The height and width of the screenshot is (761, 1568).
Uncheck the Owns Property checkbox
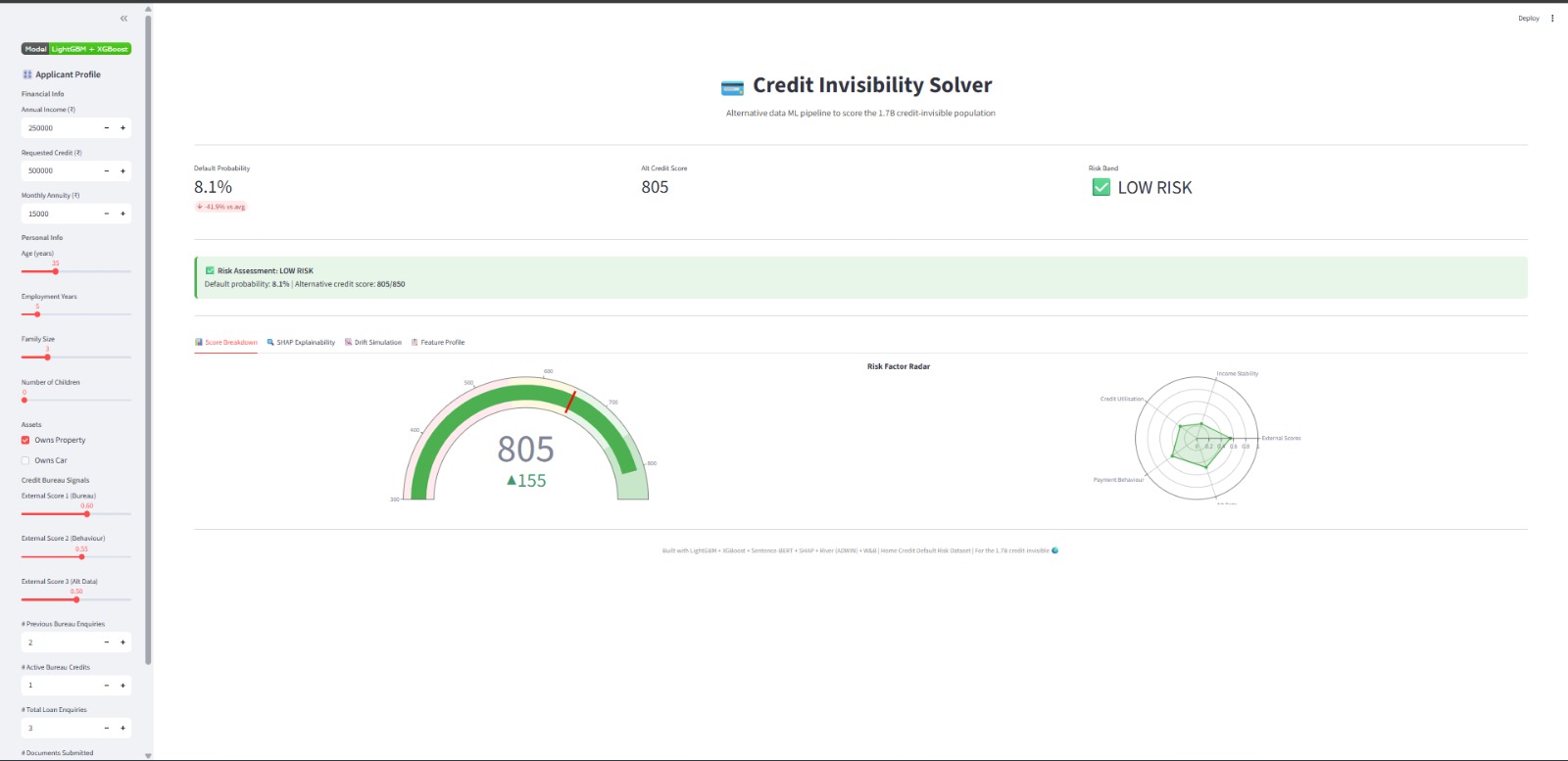pos(25,440)
